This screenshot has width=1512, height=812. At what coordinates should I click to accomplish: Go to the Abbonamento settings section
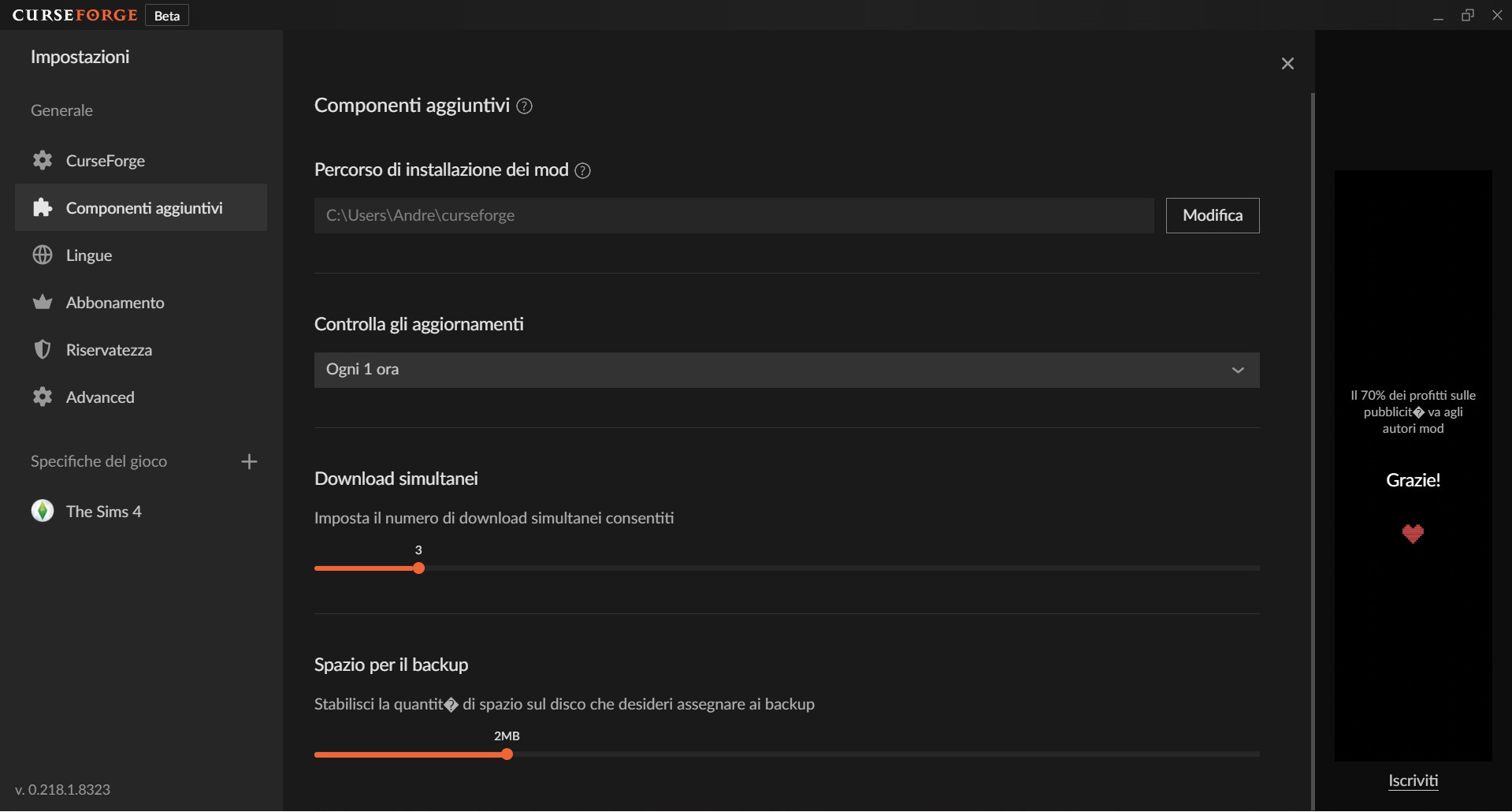pyautogui.click(x=115, y=303)
